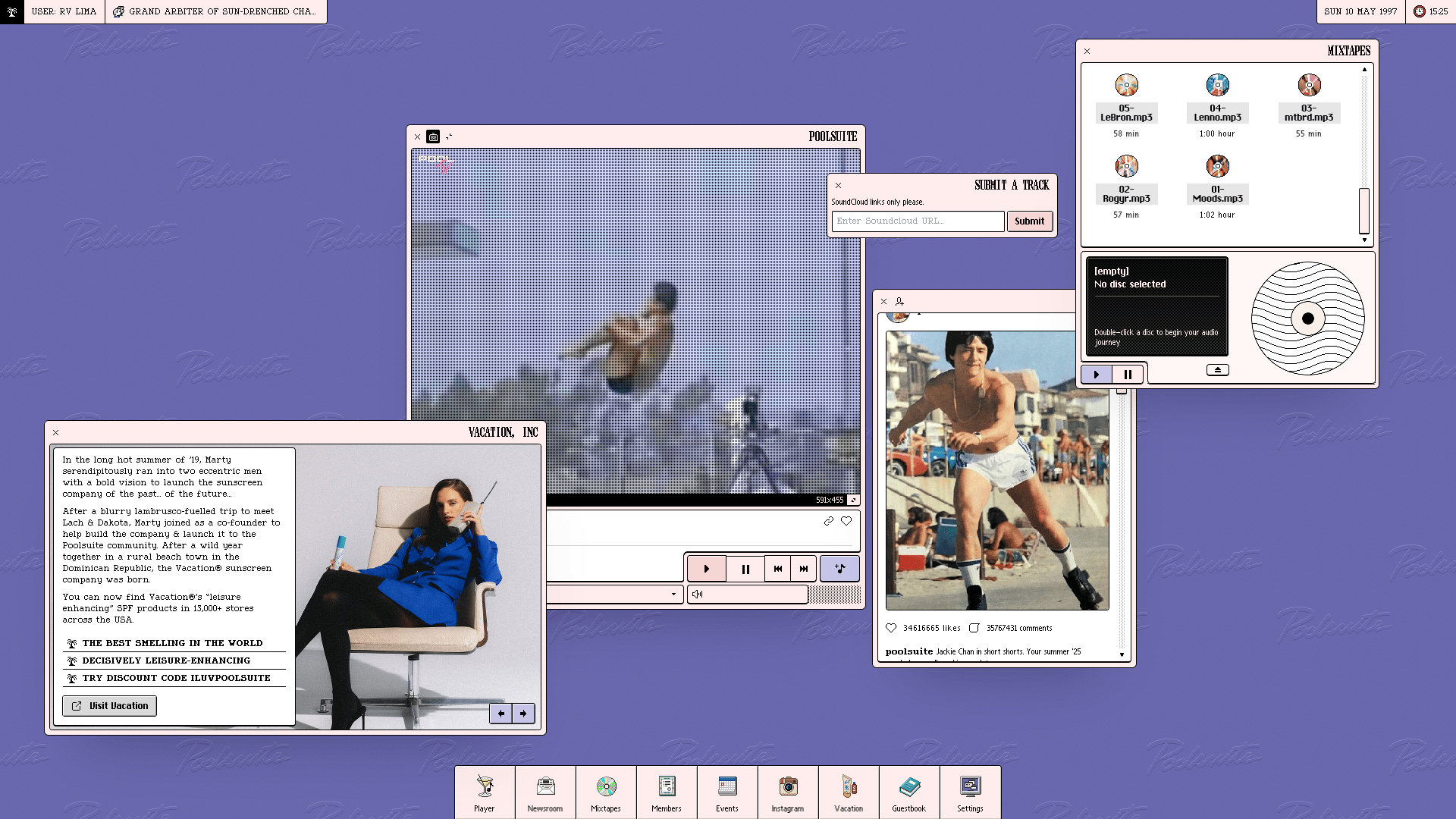Click the up arrow of the Mixtapes scrollbar
The width and height of the screenshot is (1456, 819).
point(1364,70)
